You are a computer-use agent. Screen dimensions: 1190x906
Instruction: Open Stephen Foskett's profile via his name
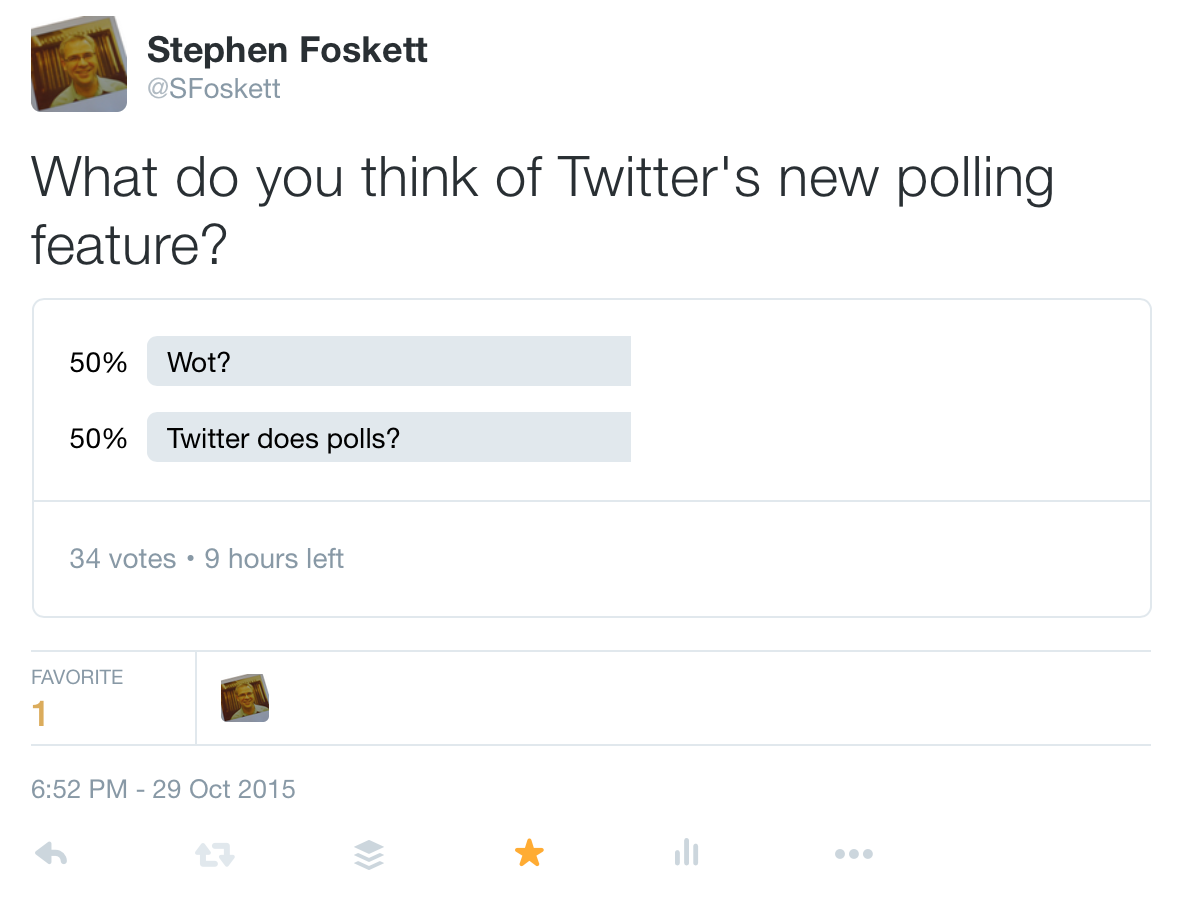pyautogui.click(x=287, y=50)
